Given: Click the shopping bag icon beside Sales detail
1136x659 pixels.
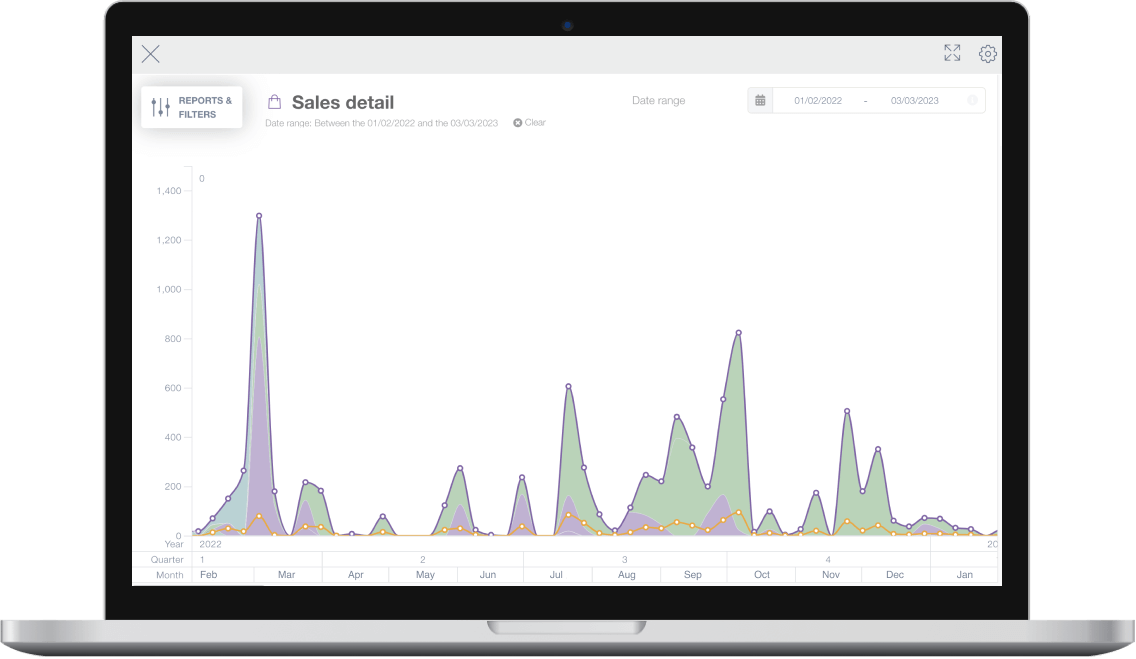Looking at the screenshot, I should pyautogui.click(x=274, y=102).
